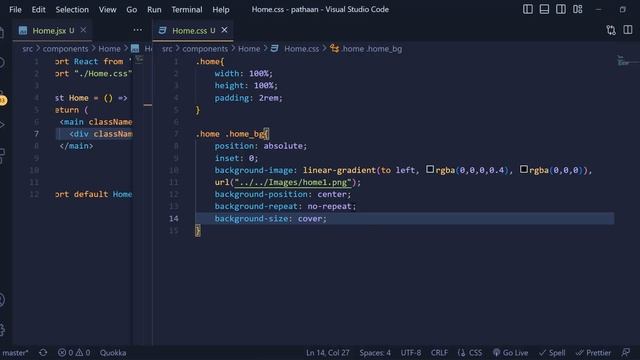640x360 pixels.
Task: Open Customize Layout icon
Action: tap(578, 9)
